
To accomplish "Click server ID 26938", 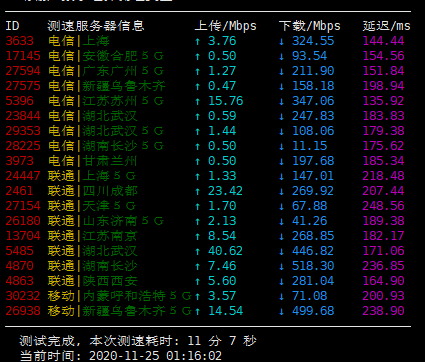I will [23, 311].
